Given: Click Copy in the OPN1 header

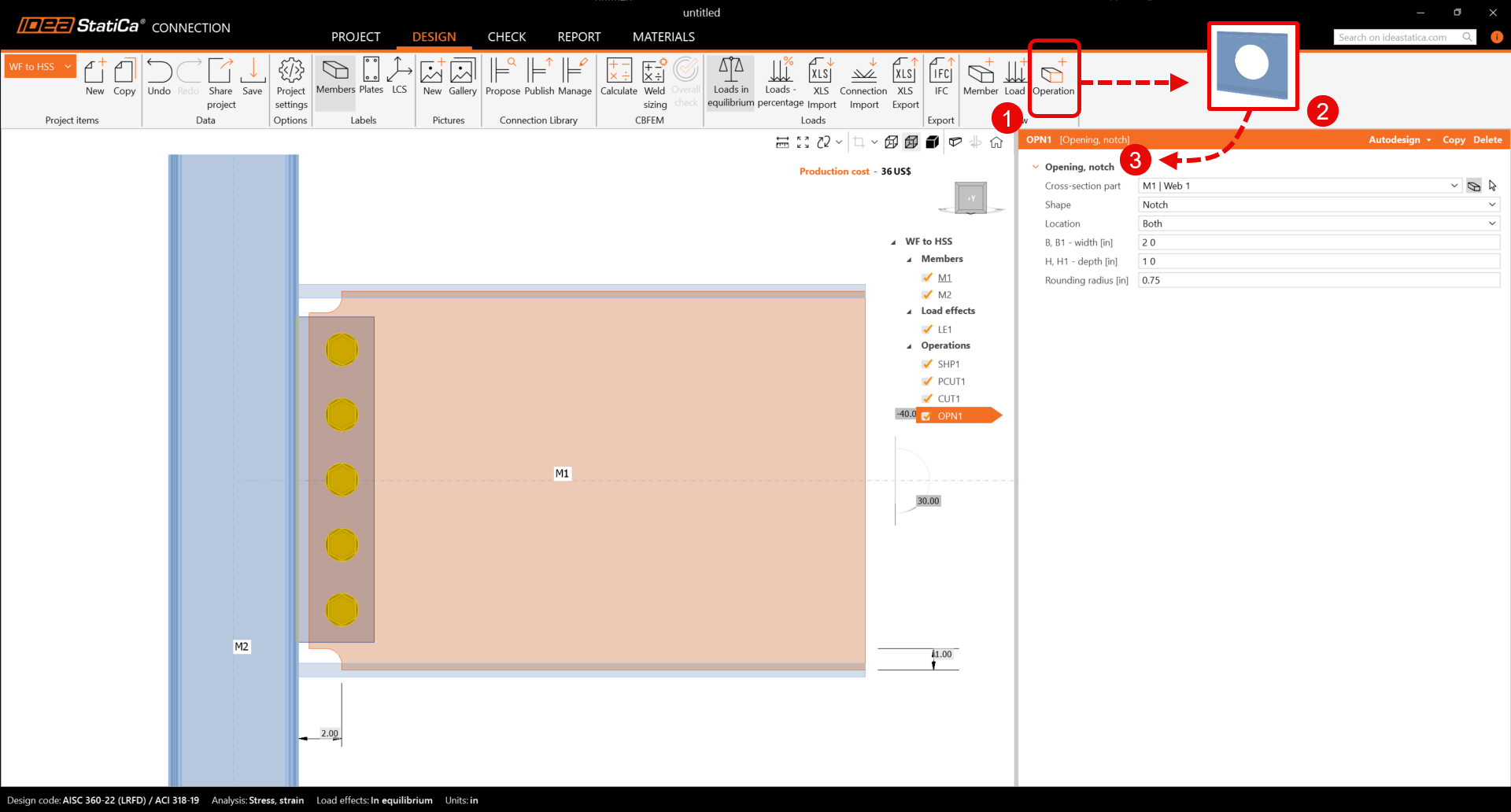Looking at the screenshot, I should point(1453,140).
